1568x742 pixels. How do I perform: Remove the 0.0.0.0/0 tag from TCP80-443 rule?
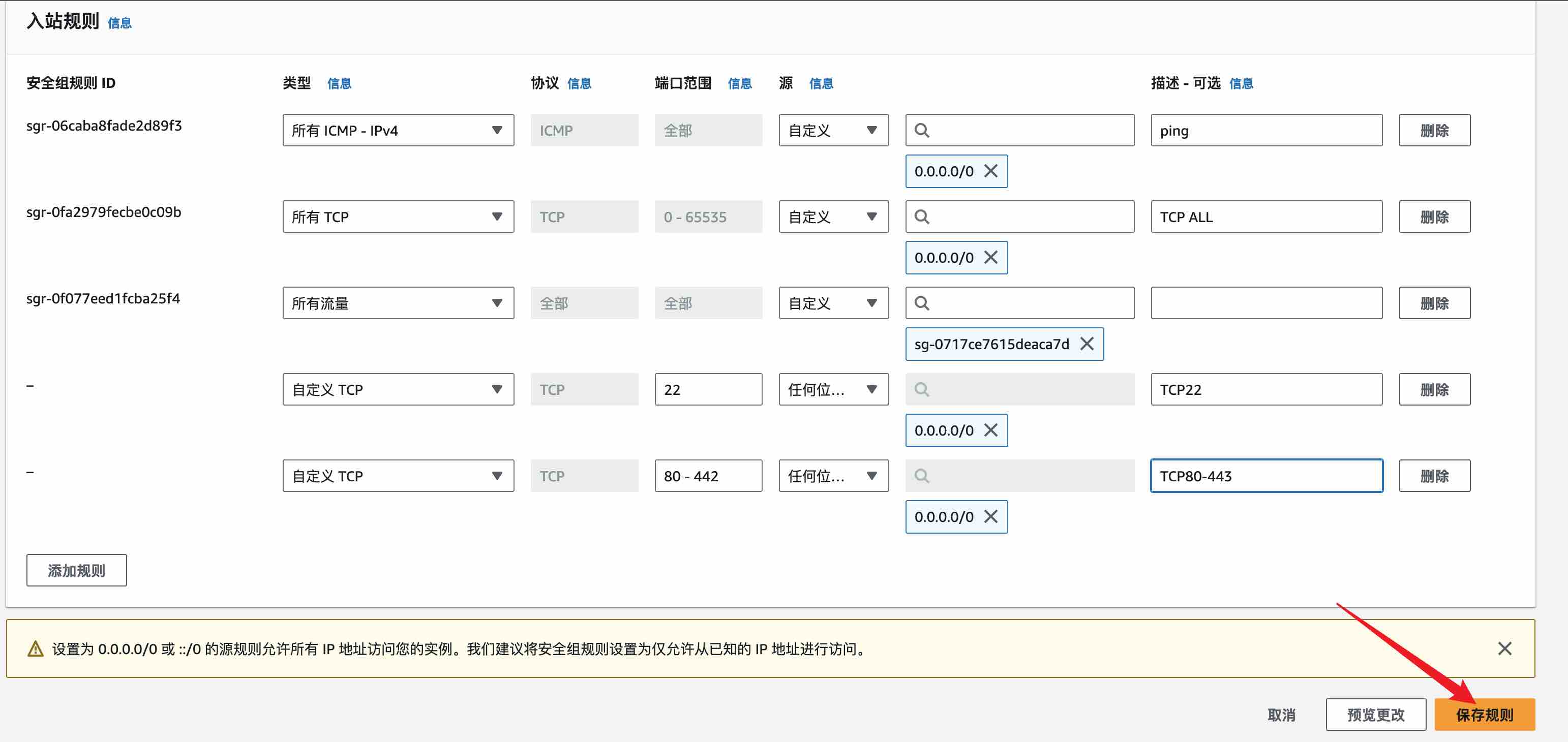[991, 516]
